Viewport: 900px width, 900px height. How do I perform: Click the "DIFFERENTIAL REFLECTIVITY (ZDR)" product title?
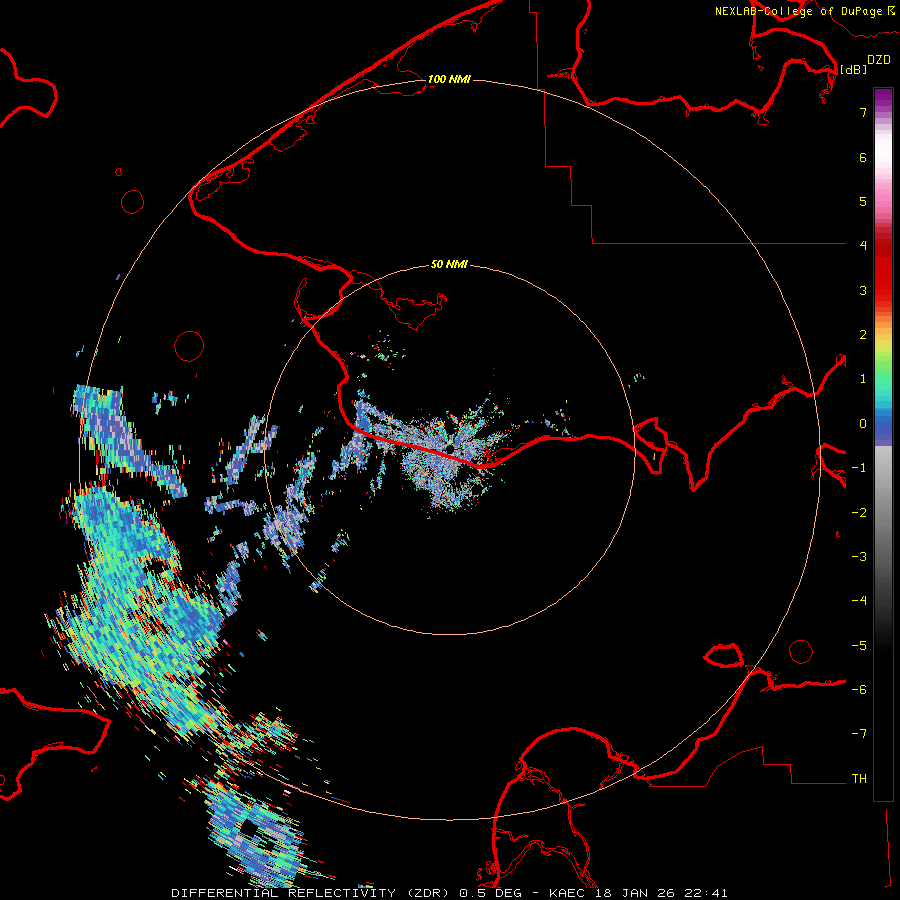[x=313, y=893]
